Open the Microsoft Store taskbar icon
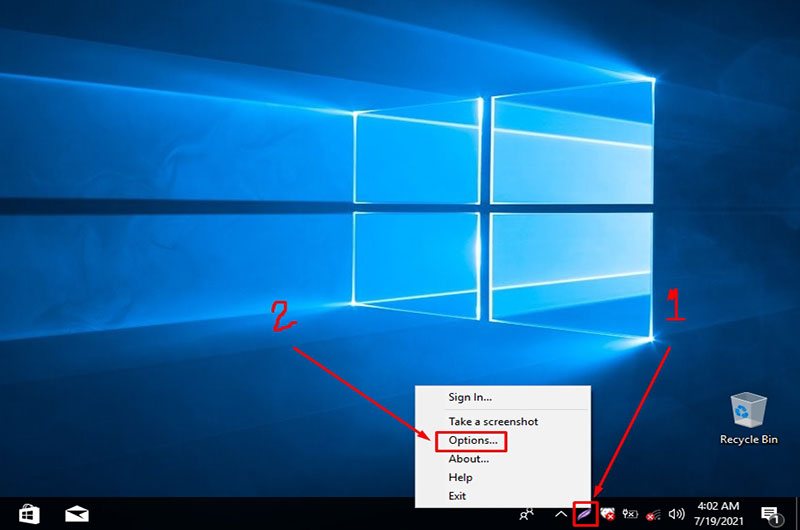 [29, 514]
